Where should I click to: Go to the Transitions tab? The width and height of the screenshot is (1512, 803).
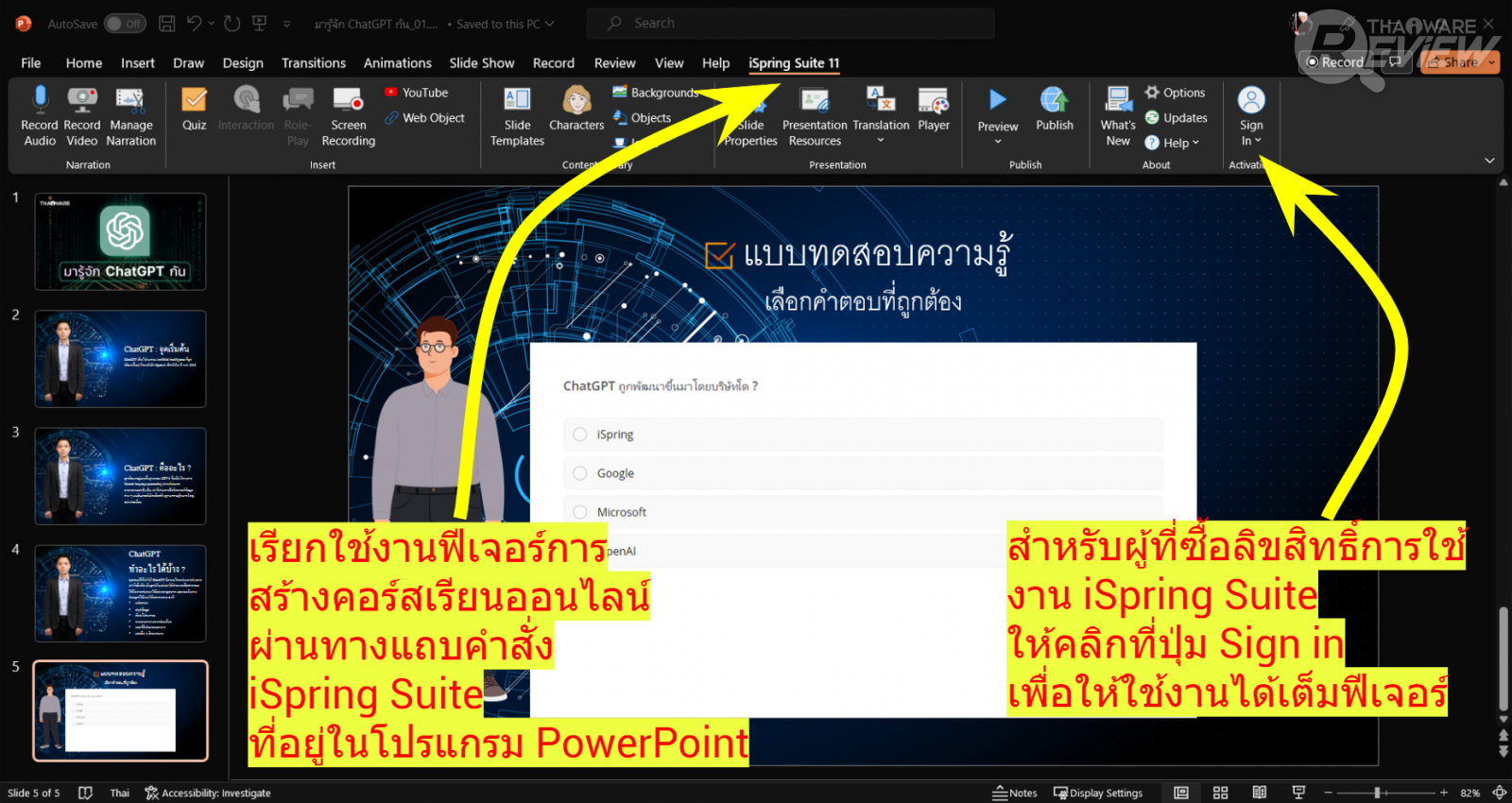point(314,62)
